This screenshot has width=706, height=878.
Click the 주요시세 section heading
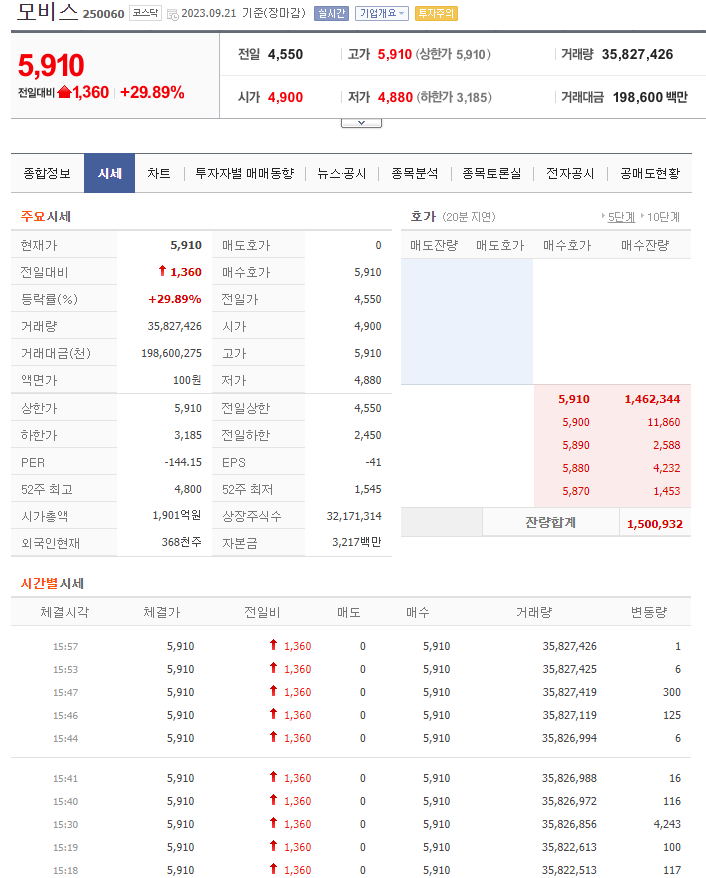point(46,217)
